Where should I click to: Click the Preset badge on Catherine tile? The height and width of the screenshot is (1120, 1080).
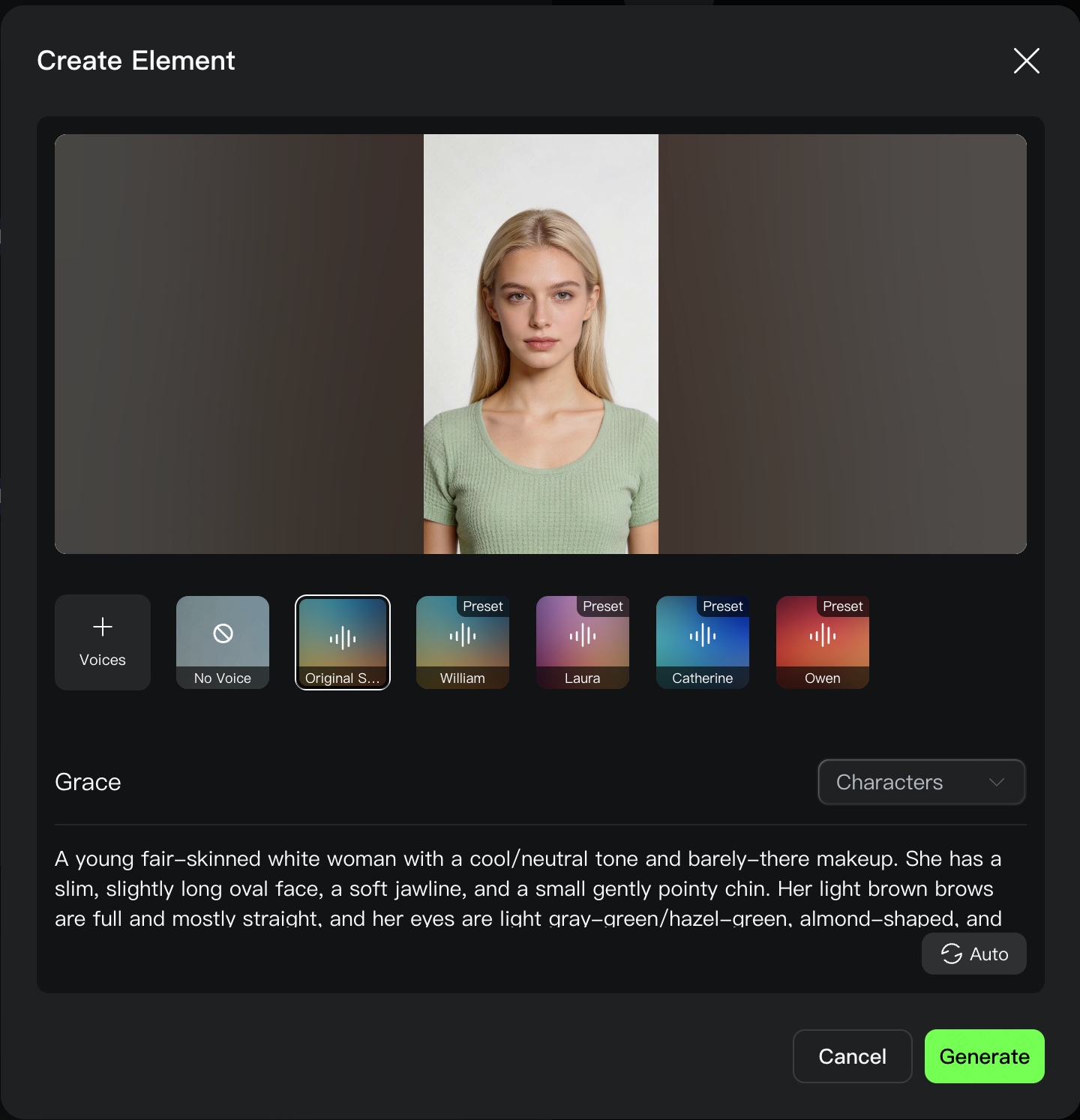722,606
